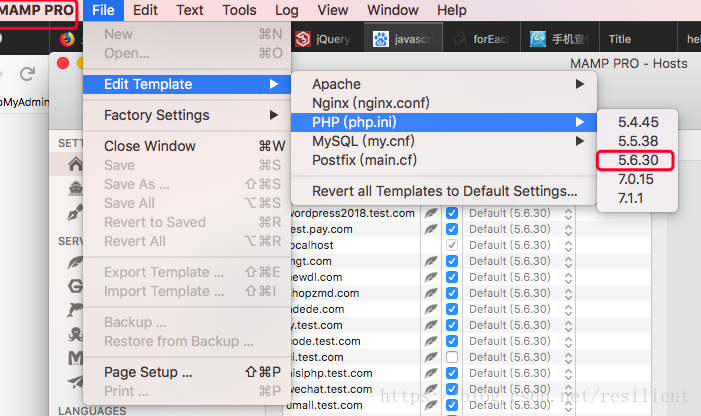Image resolution: width=701 pixels, height=416 pixels.
Task: Click the red jQuery tab favicon
Action: (x=303, y=39)
